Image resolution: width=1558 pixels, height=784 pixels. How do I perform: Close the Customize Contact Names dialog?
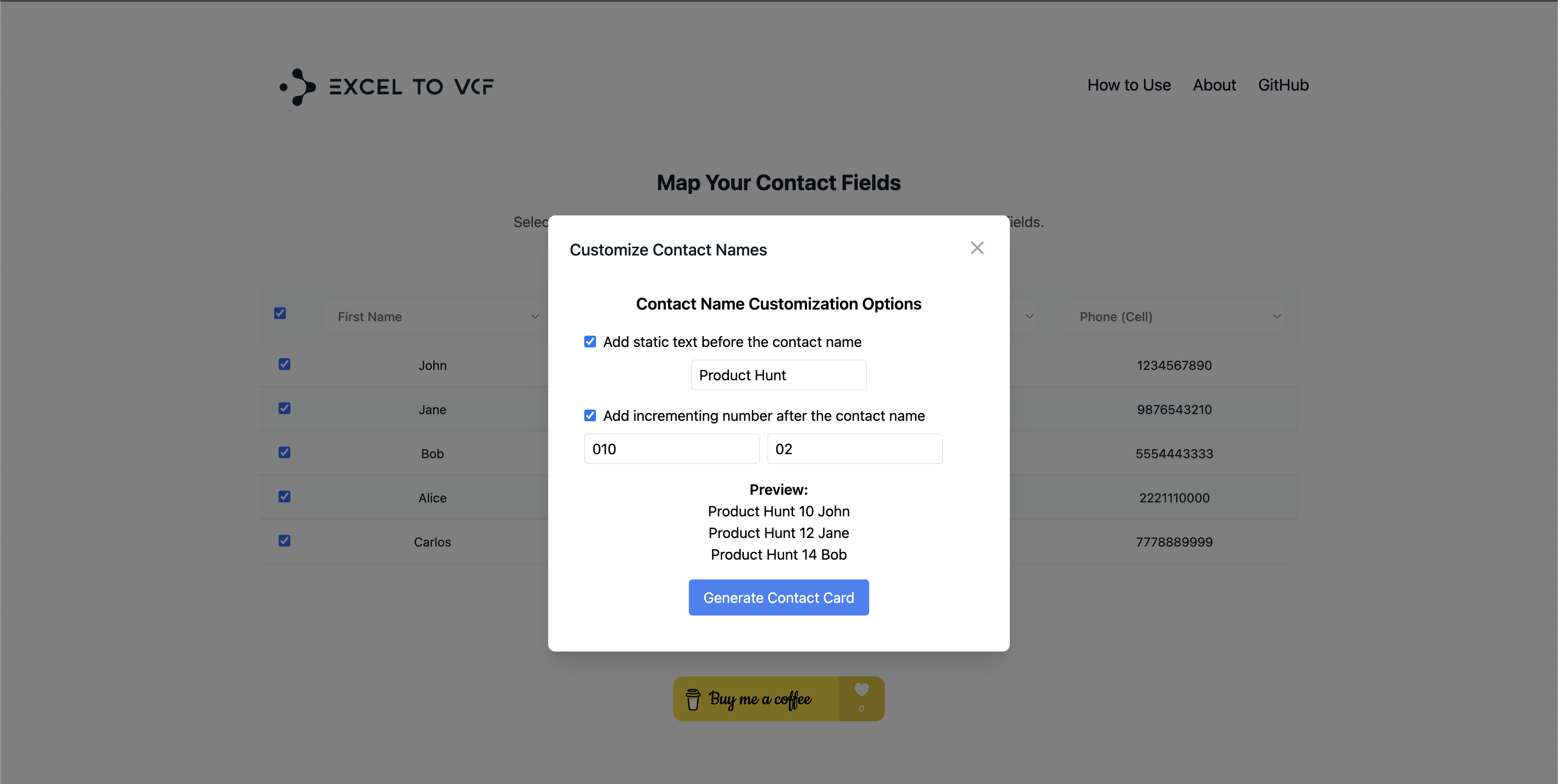click(x=977, y=248)
